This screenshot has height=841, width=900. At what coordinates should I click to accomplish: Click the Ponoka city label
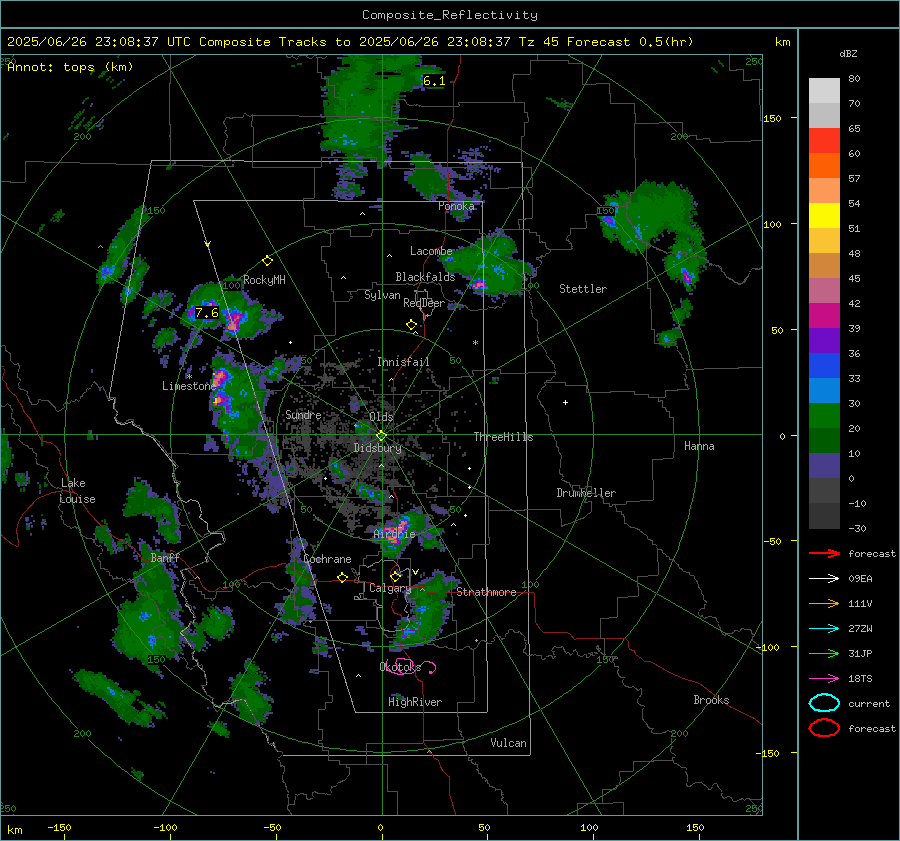tap(456, 206)
